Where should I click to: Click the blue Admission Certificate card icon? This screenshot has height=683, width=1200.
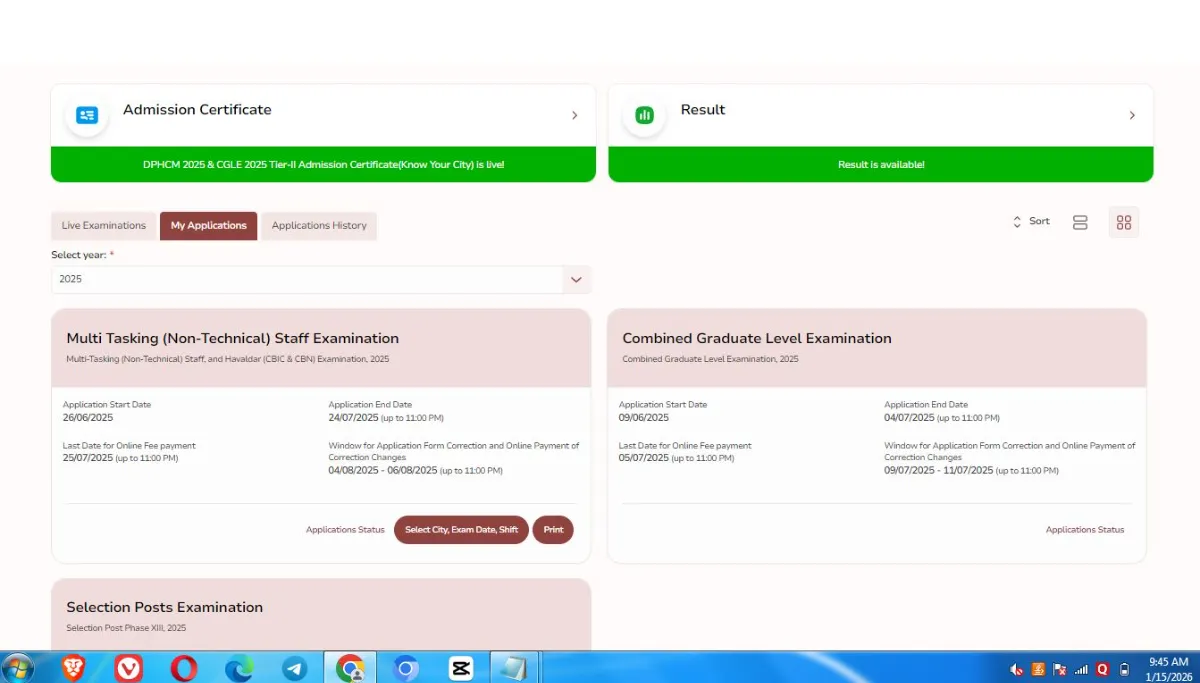tap(86, 115)
